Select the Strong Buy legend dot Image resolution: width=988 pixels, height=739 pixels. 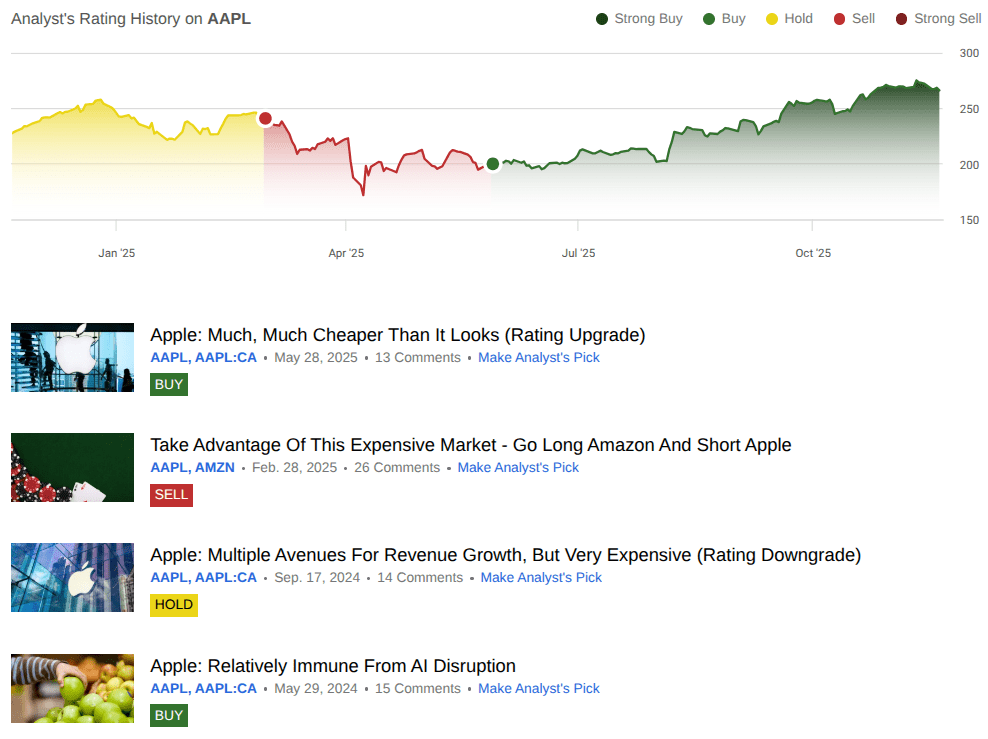[x=600, y=18]
